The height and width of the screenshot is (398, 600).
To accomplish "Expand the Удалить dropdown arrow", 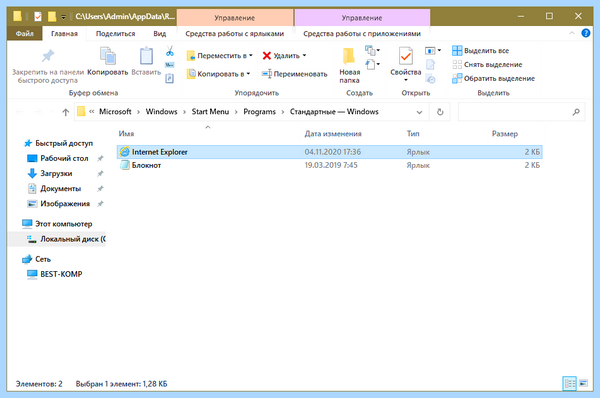I will 305,55.
